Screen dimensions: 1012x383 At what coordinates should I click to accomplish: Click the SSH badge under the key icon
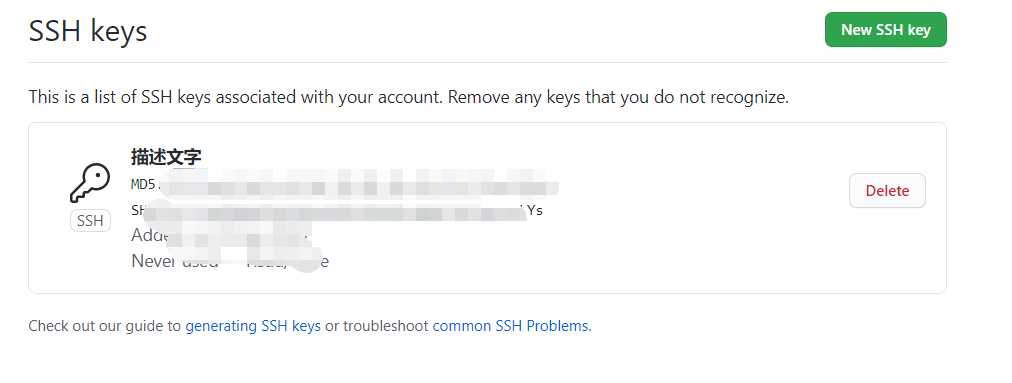90,221
